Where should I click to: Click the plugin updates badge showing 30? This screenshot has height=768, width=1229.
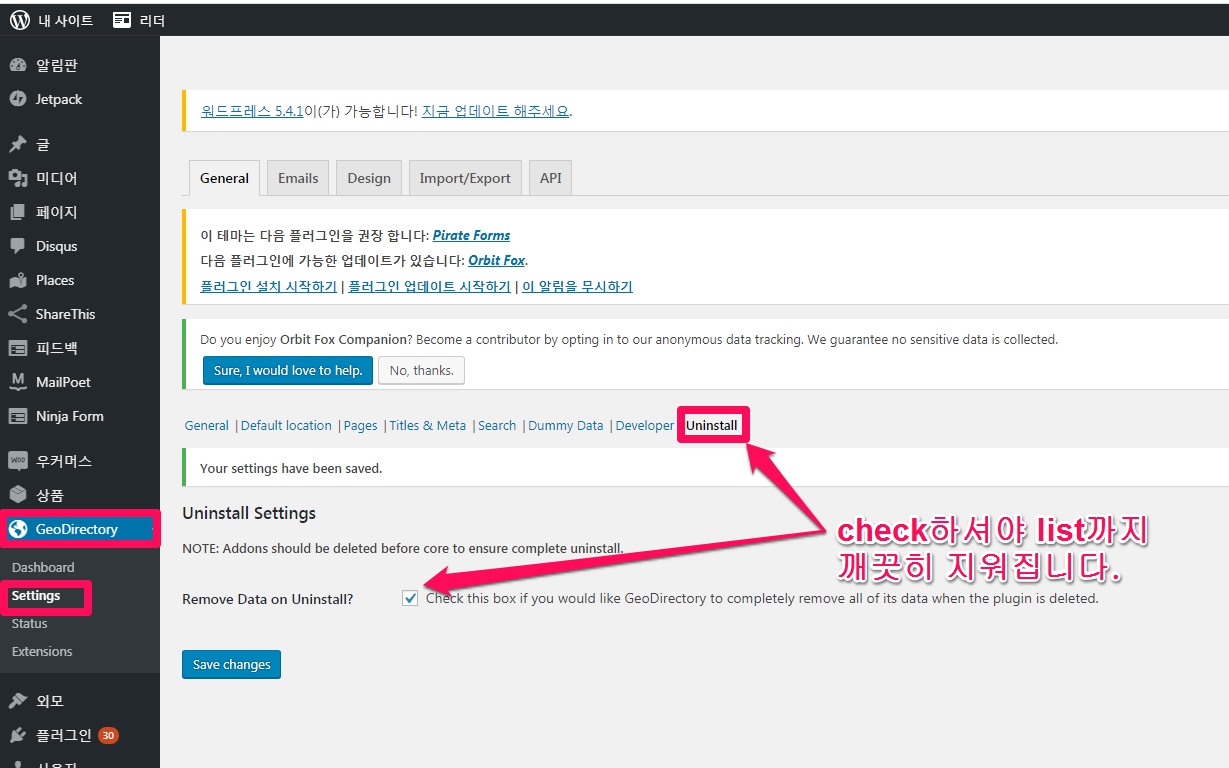[108, 735]
